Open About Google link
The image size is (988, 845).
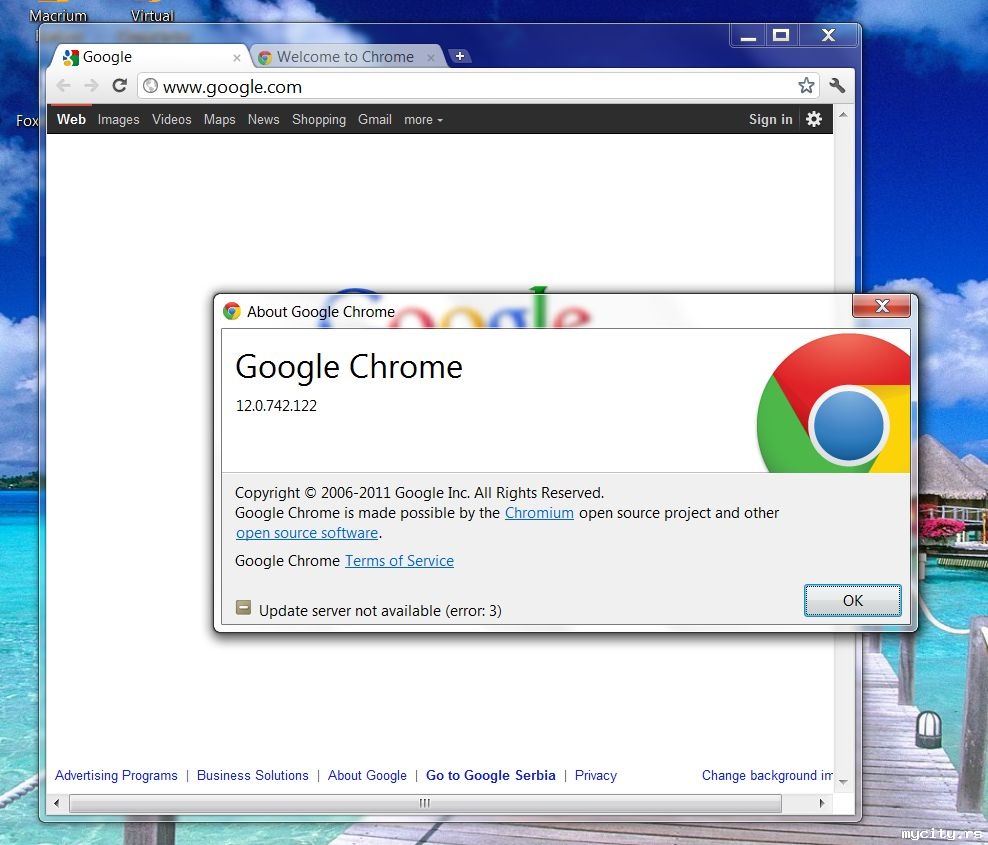click(367, 776)
